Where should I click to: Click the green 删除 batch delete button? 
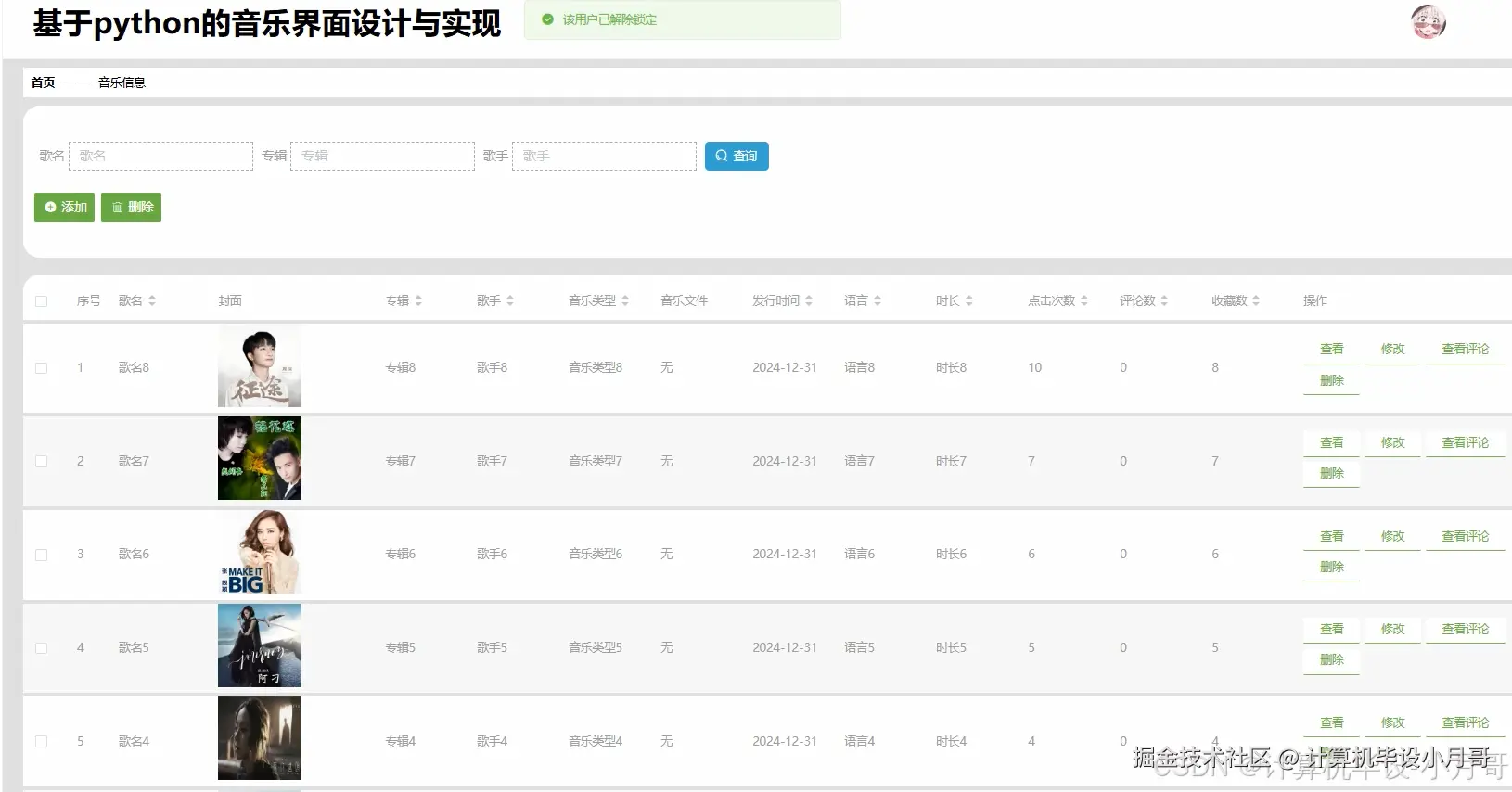(131, 207)
